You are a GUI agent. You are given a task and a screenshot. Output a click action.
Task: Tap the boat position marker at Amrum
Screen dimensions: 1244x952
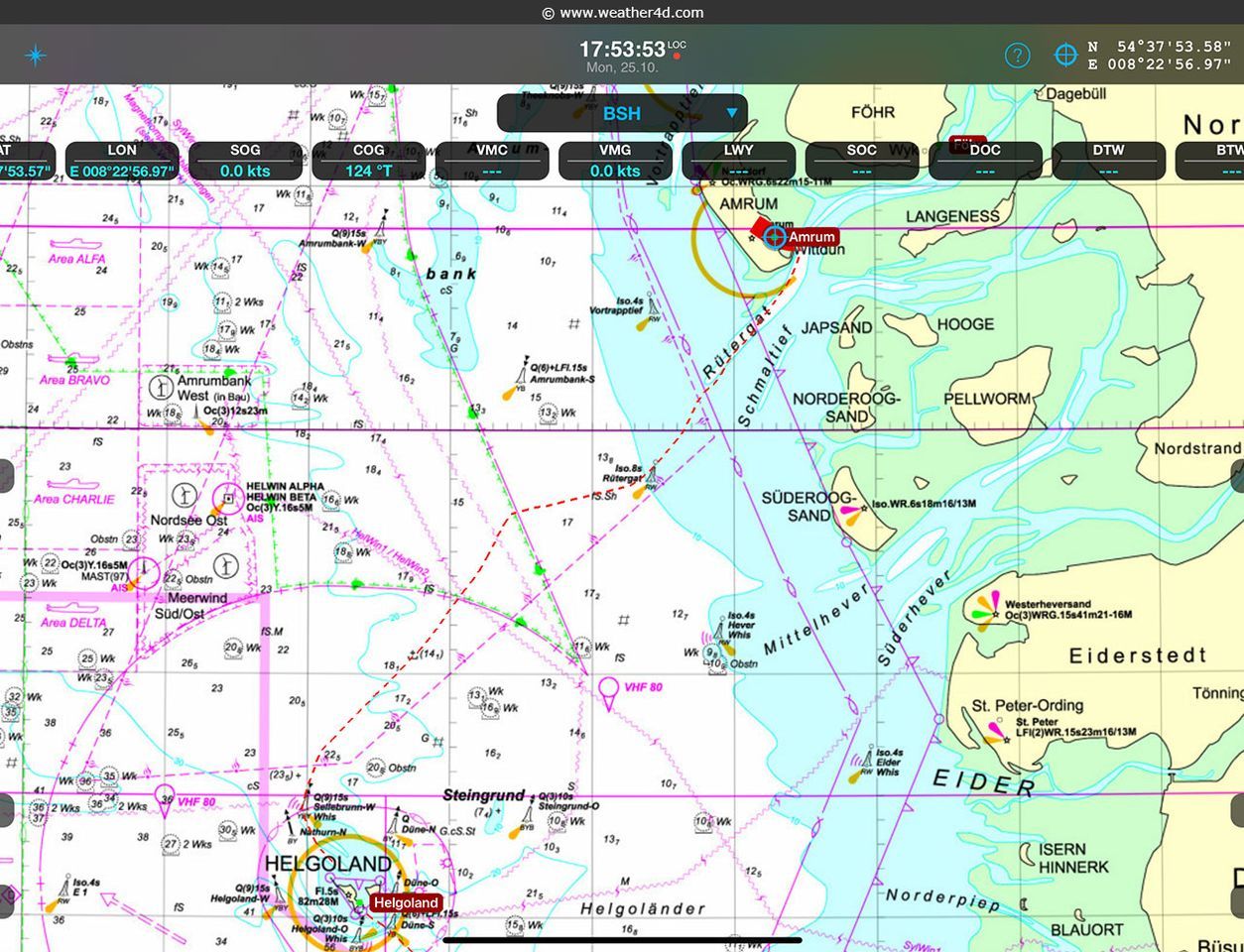775,237
